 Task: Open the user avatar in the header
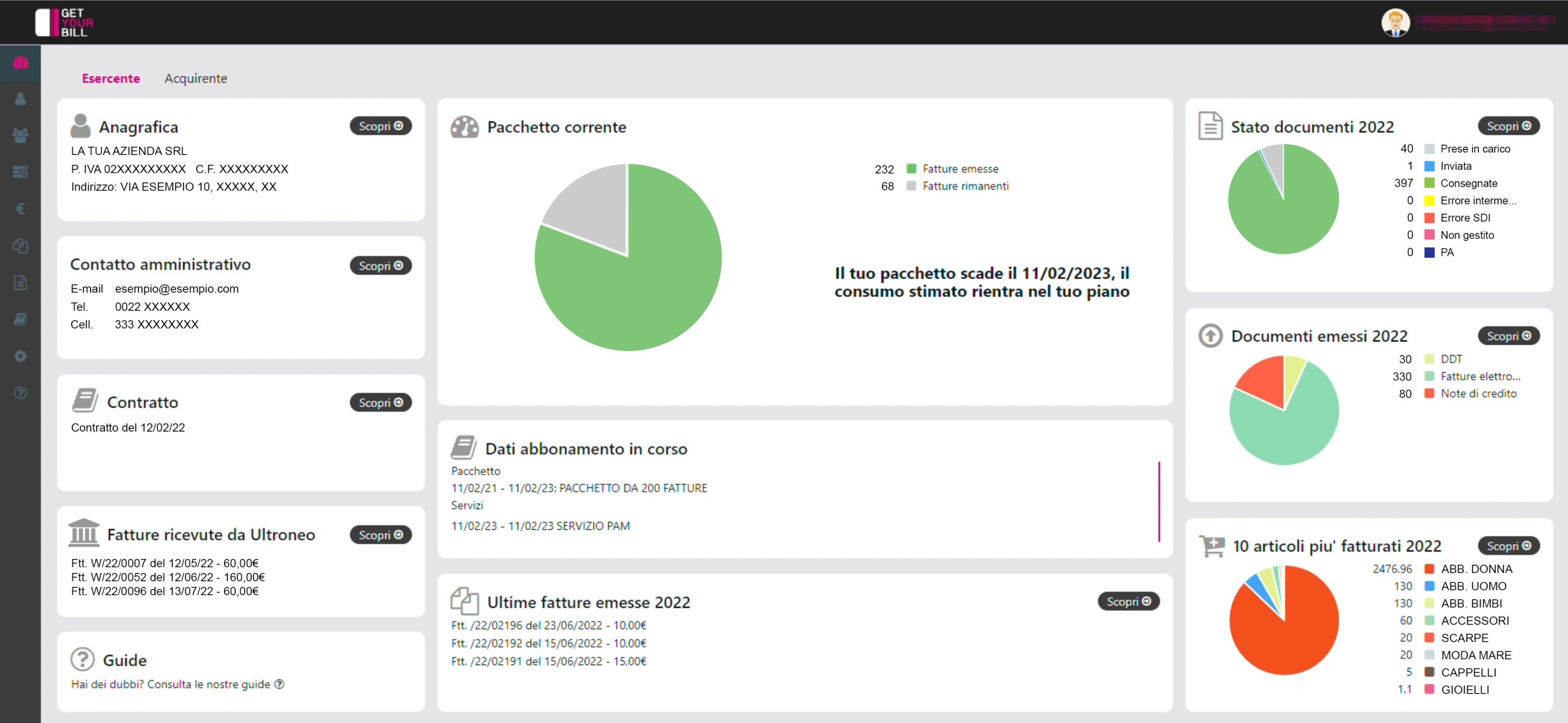click(x=1395, y=23)
